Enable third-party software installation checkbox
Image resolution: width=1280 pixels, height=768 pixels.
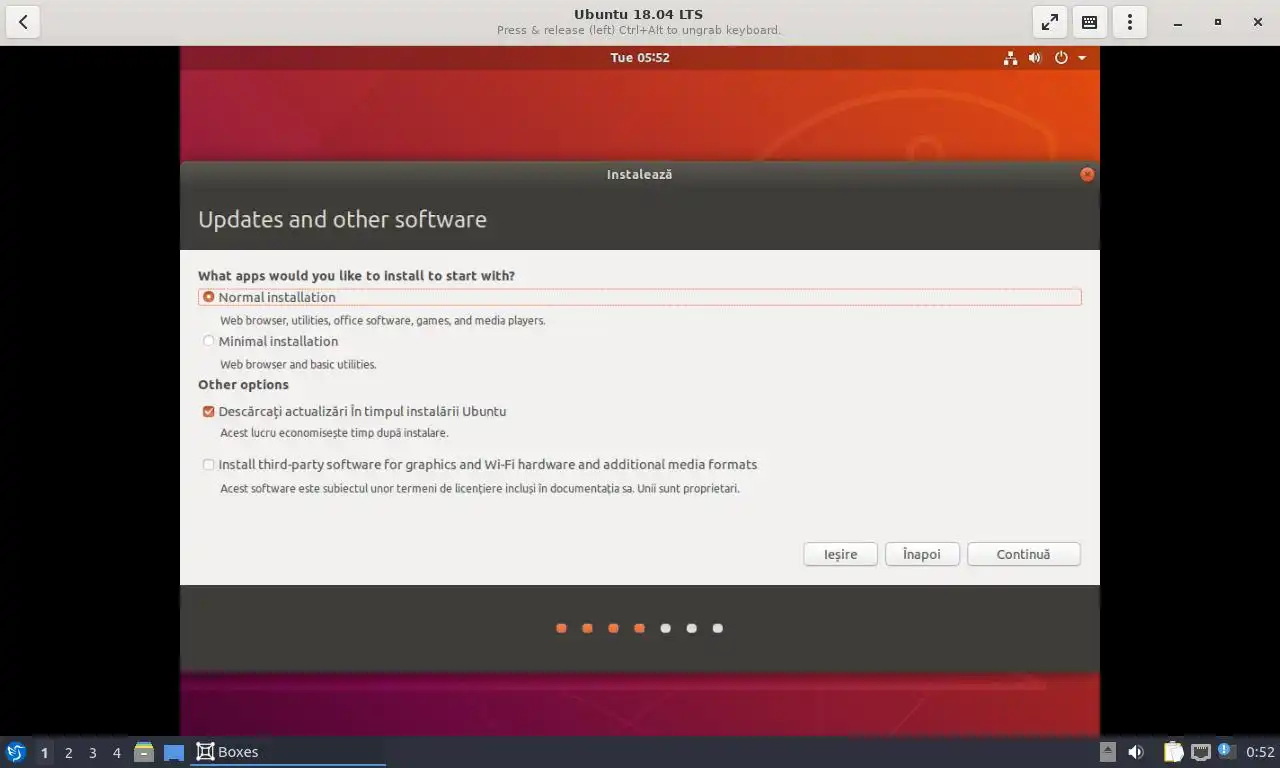coord(208,464)
